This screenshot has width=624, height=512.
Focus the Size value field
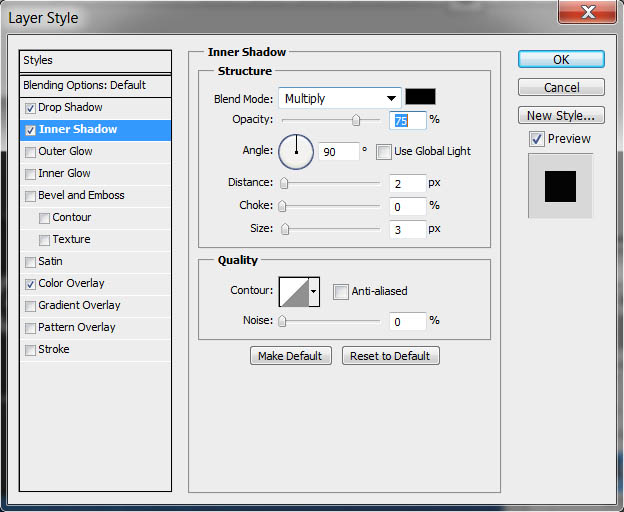click(x=408, y=230)
